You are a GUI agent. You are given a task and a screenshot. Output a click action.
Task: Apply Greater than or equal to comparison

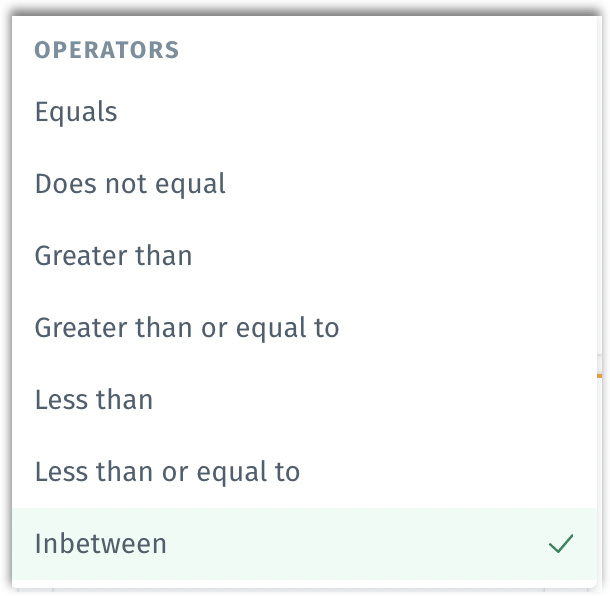coord(187,328)
